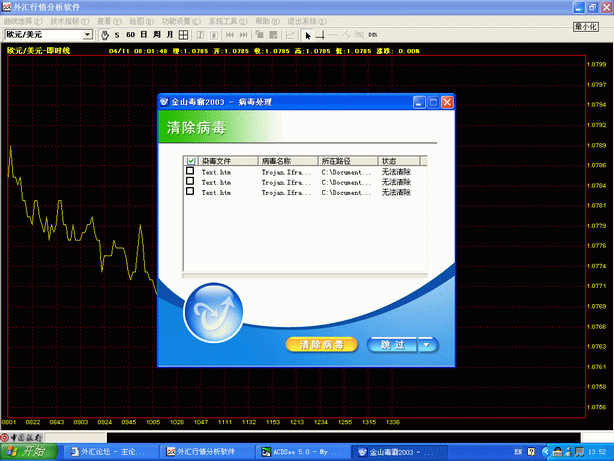Select the 60-minute period button
Image resolution: width=614 pixels, height=461 pixels.
pos(130,35)
